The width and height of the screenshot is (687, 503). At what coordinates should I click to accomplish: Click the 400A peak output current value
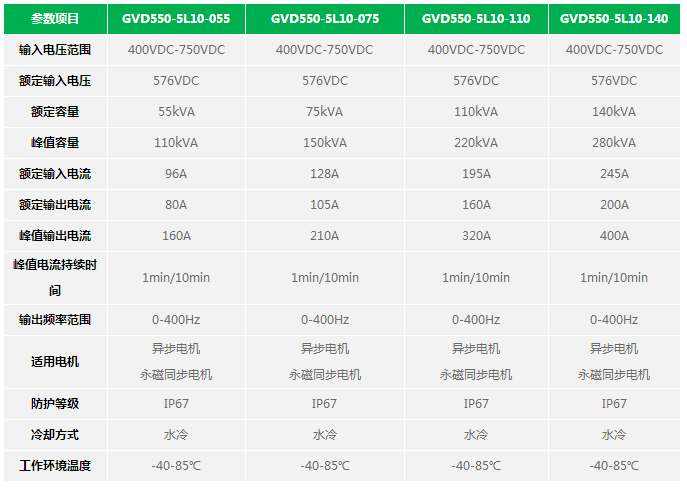[x=614, y=236]
